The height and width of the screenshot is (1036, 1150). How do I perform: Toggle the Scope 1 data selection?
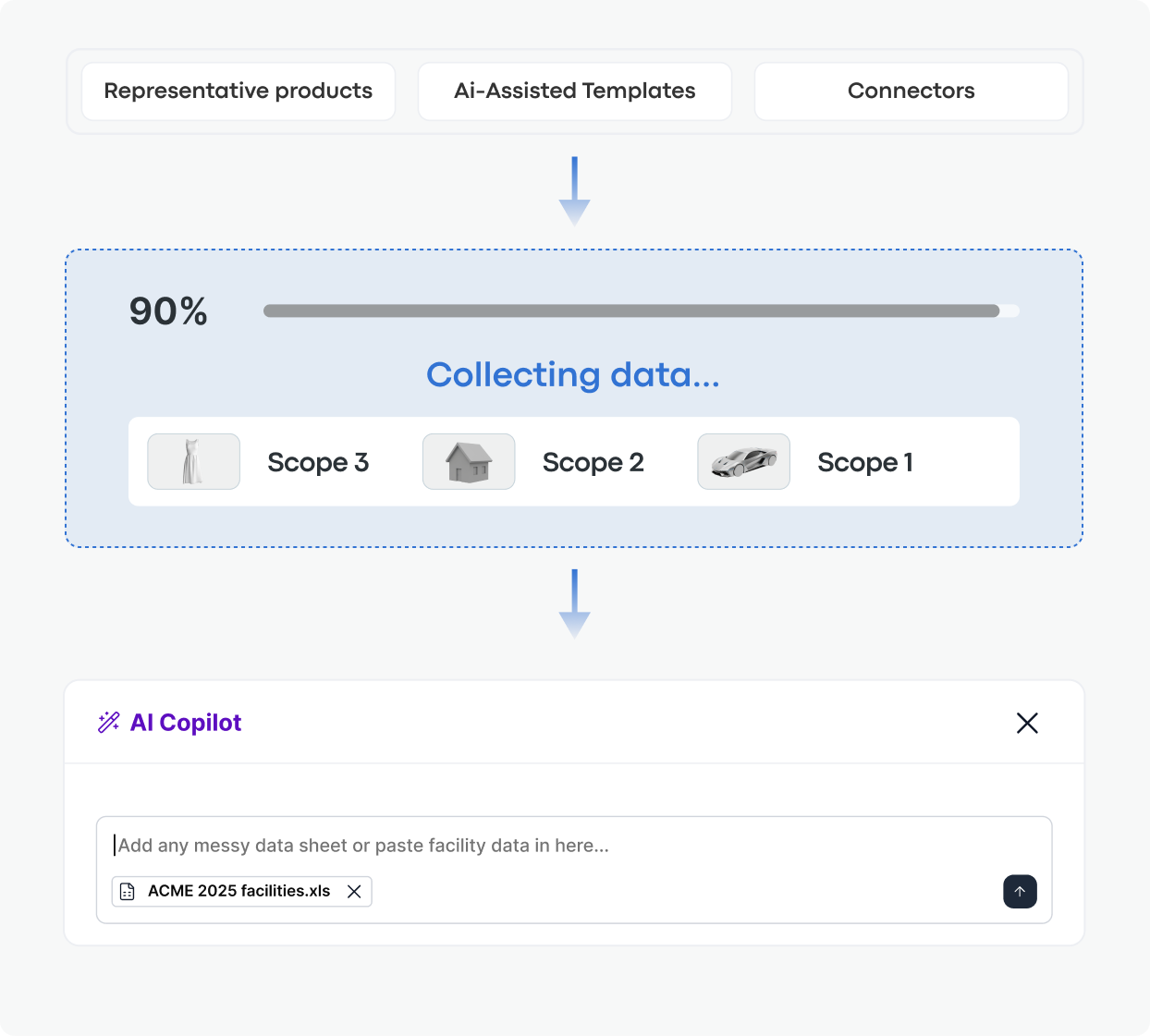tap(865, 462)
